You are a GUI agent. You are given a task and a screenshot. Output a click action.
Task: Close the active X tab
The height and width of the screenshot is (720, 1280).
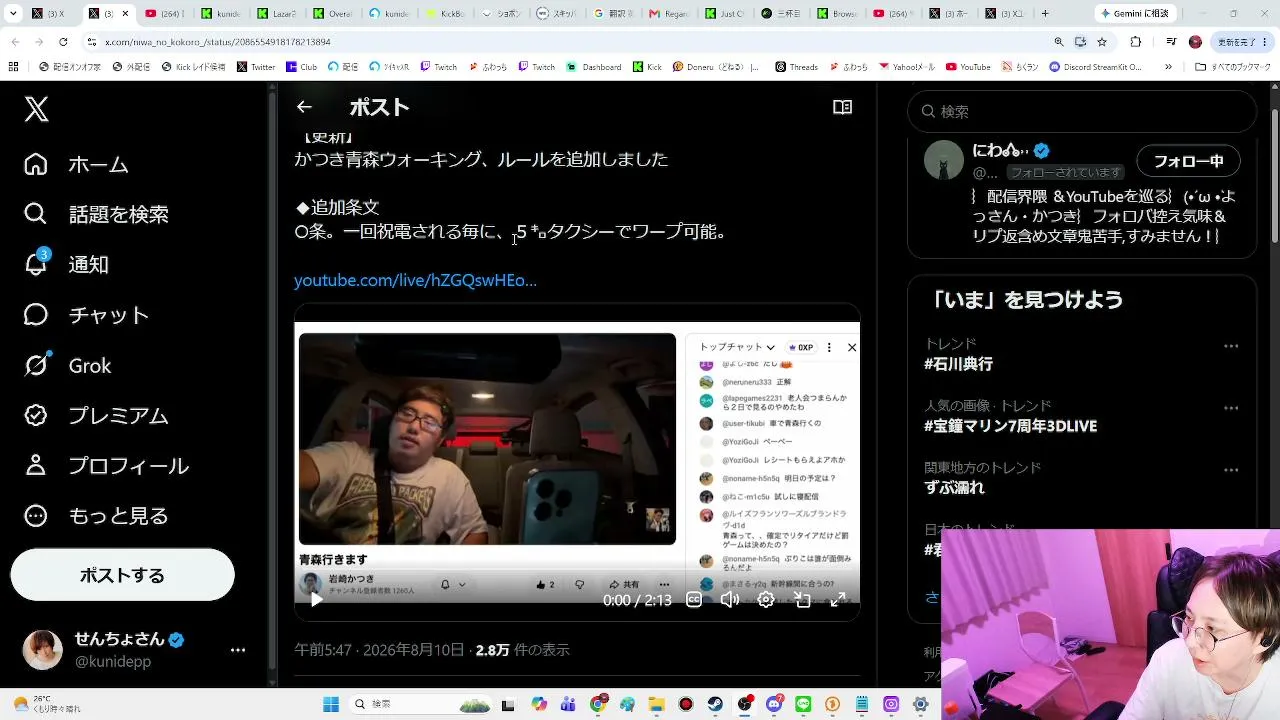(x=125, y=14)
